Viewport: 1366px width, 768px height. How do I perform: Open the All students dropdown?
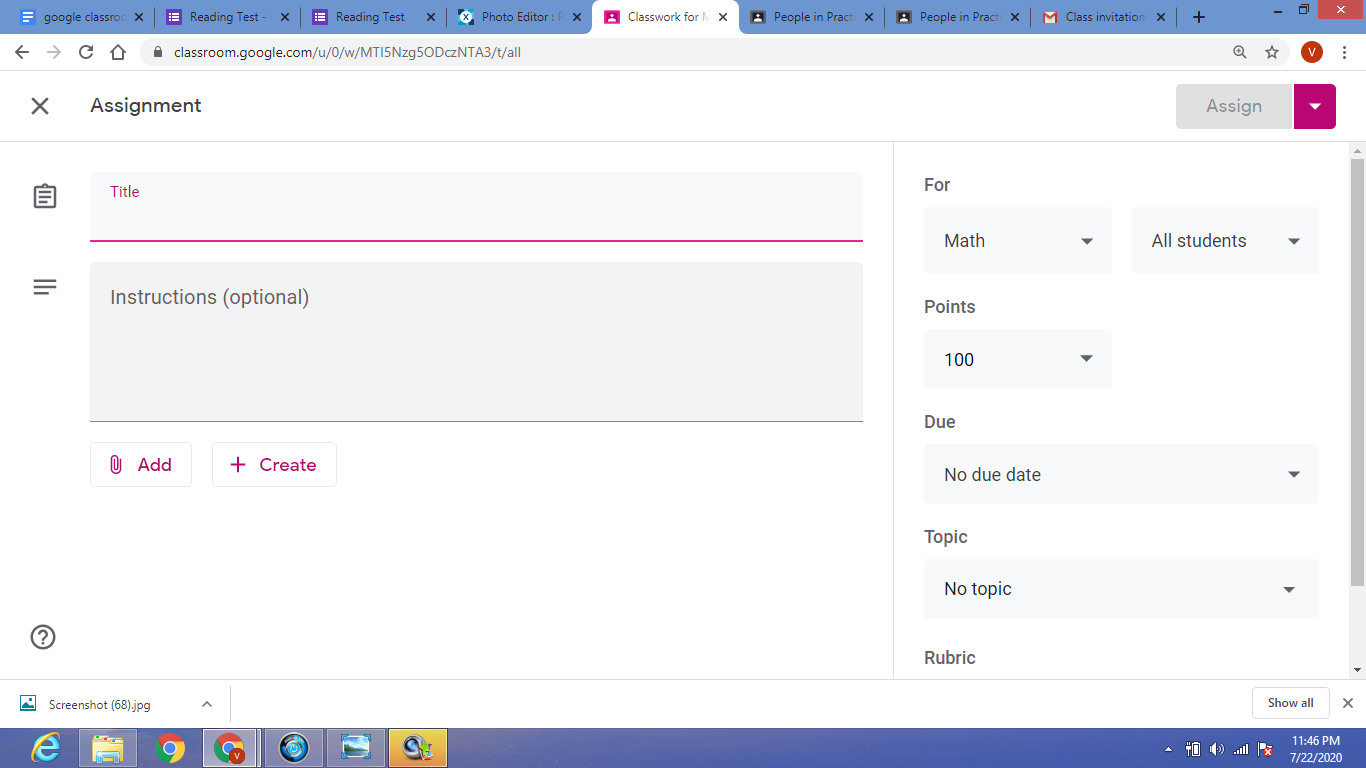1225,241
